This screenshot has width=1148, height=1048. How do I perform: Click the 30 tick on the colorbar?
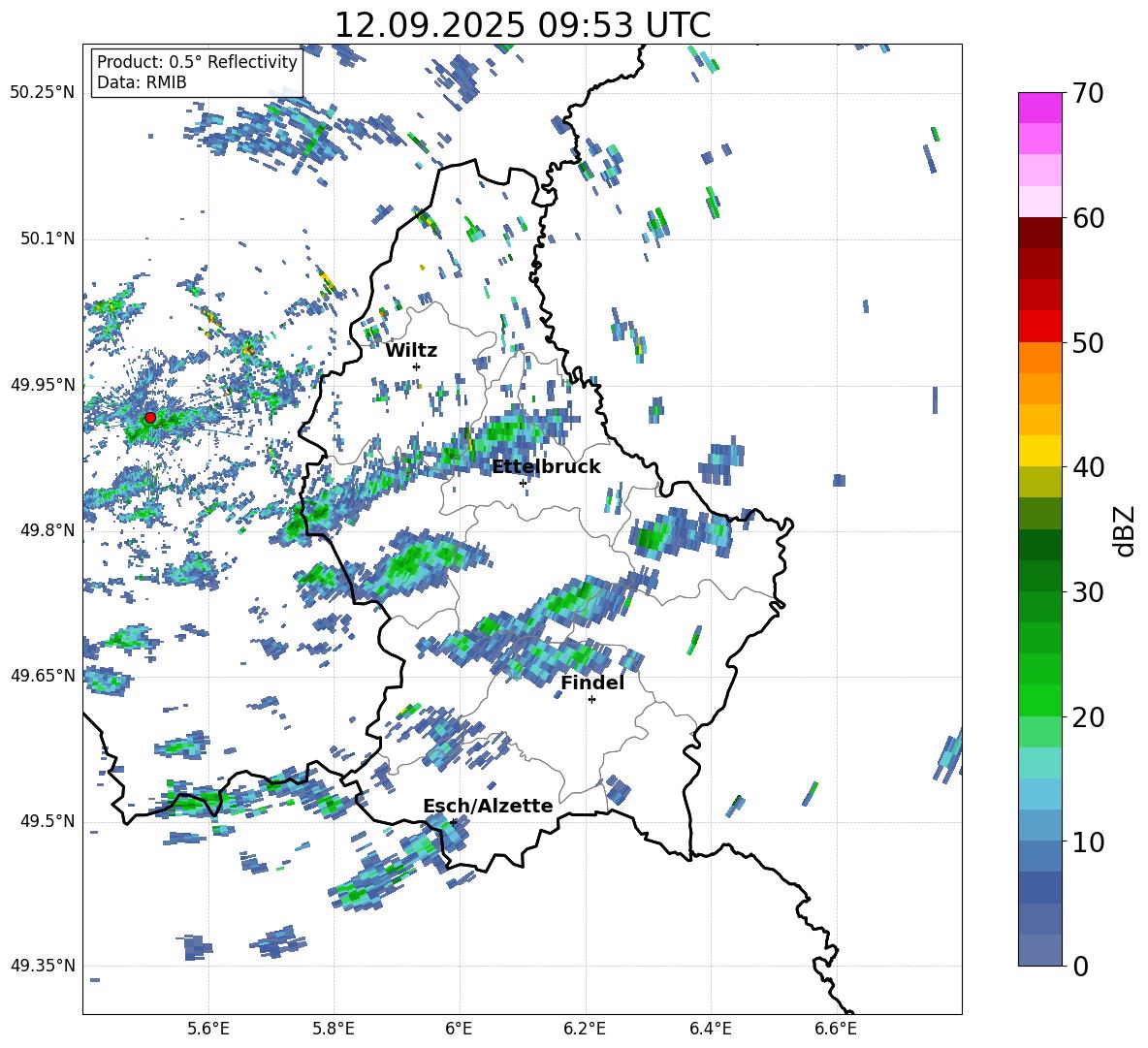pos(1087,592)
